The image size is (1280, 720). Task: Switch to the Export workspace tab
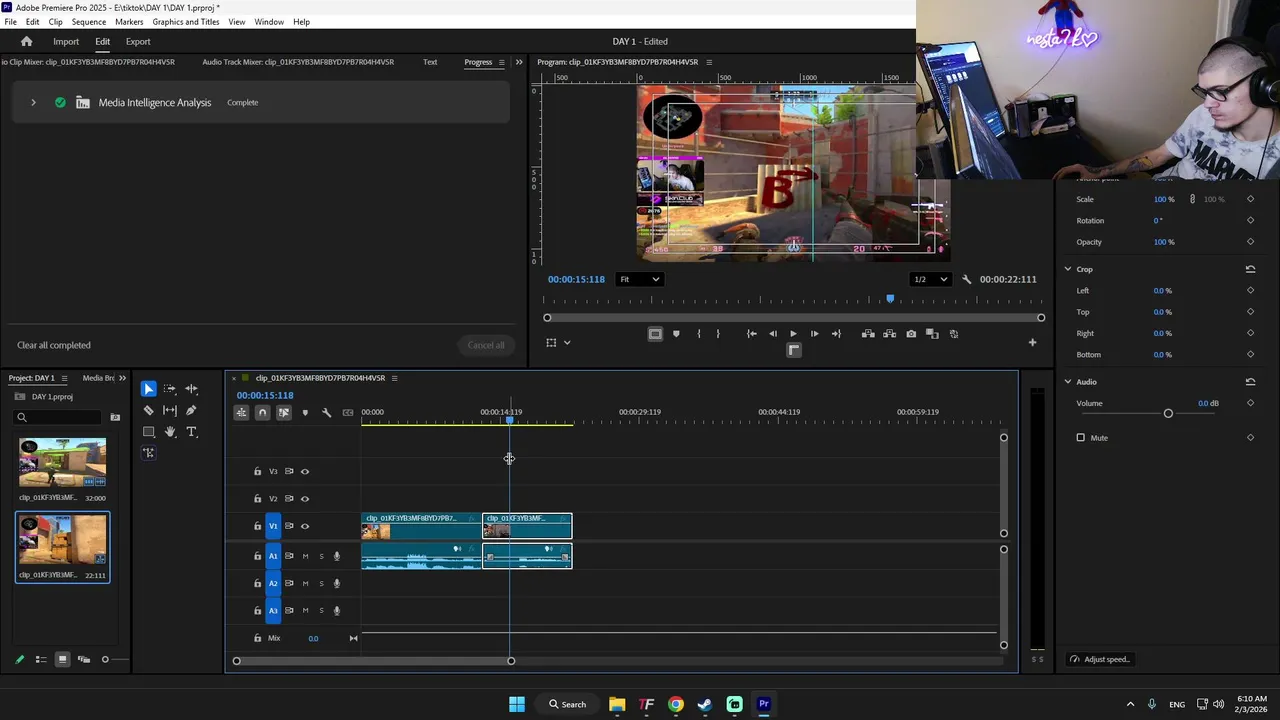138,41
